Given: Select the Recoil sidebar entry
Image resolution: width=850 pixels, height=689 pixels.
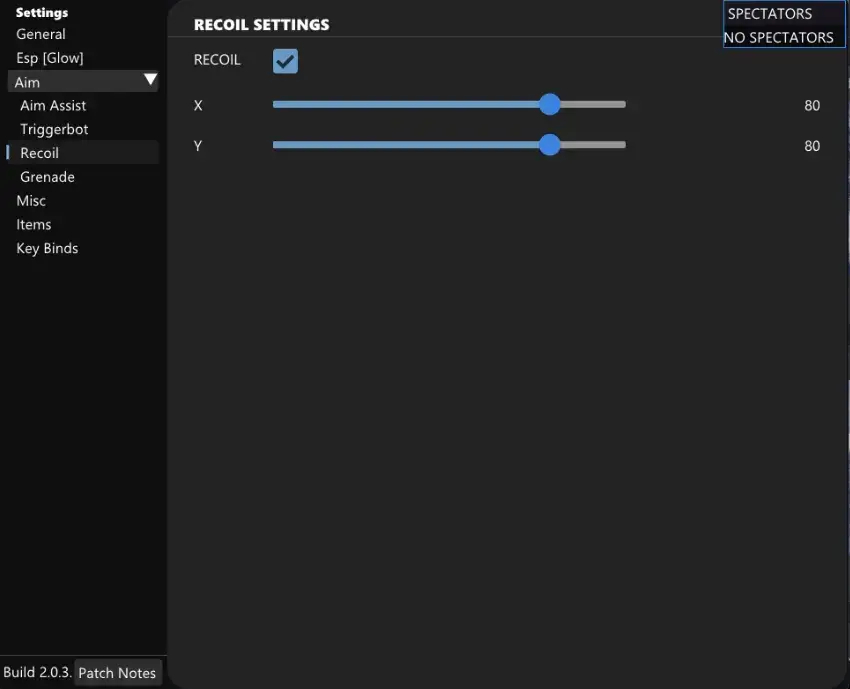Looking at the screenshot, I should pyautogui.click(x=40, y=153).
